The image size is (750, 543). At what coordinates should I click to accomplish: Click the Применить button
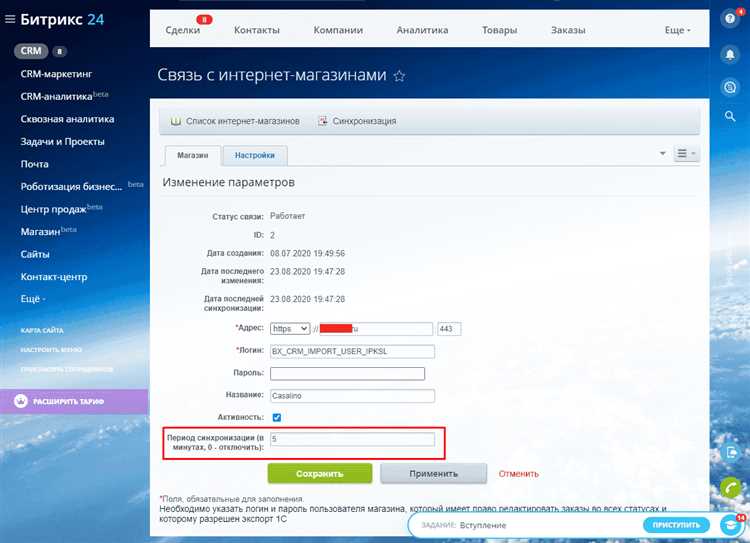coord(433,474)
